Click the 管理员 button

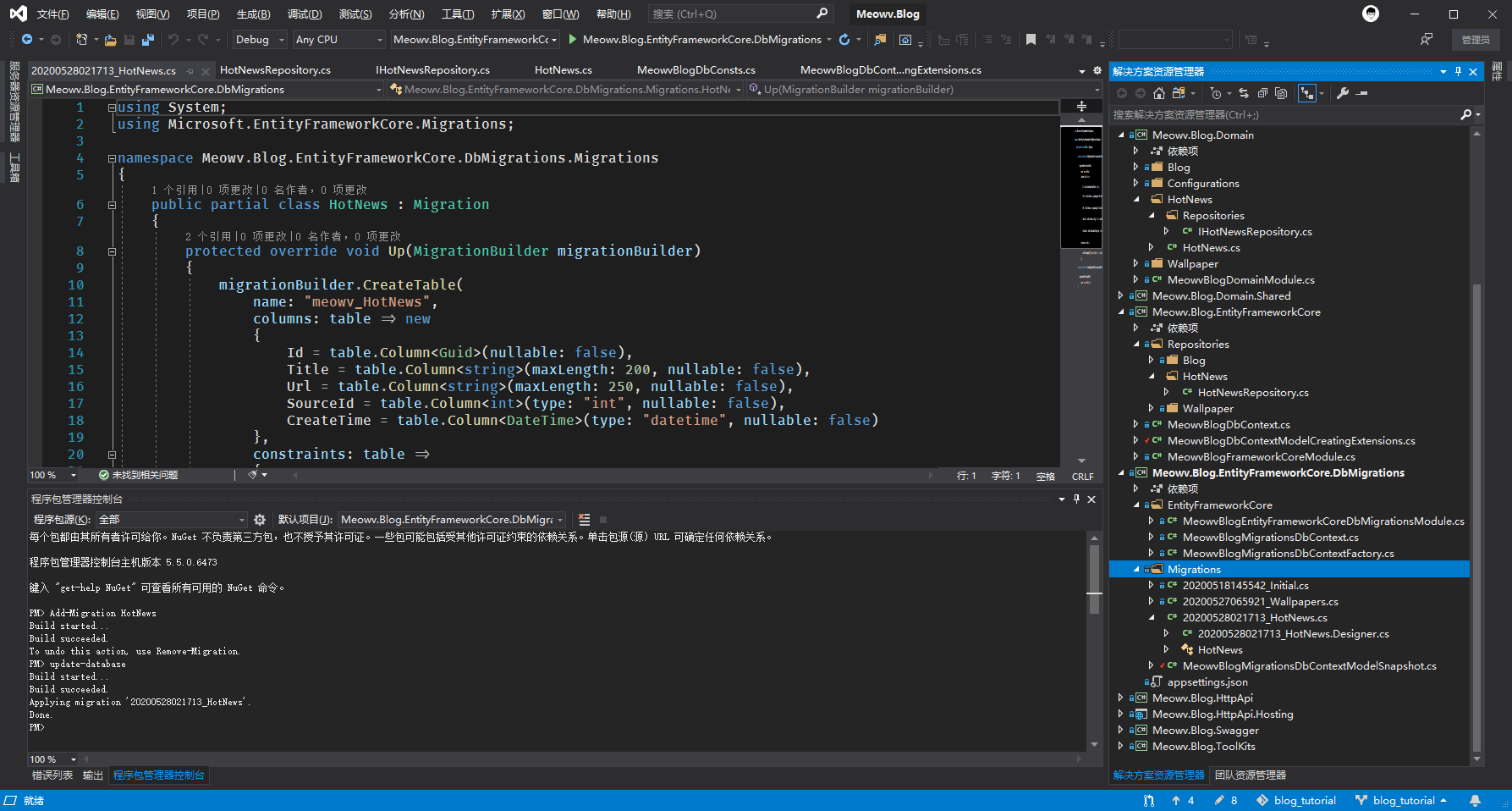1476,40
